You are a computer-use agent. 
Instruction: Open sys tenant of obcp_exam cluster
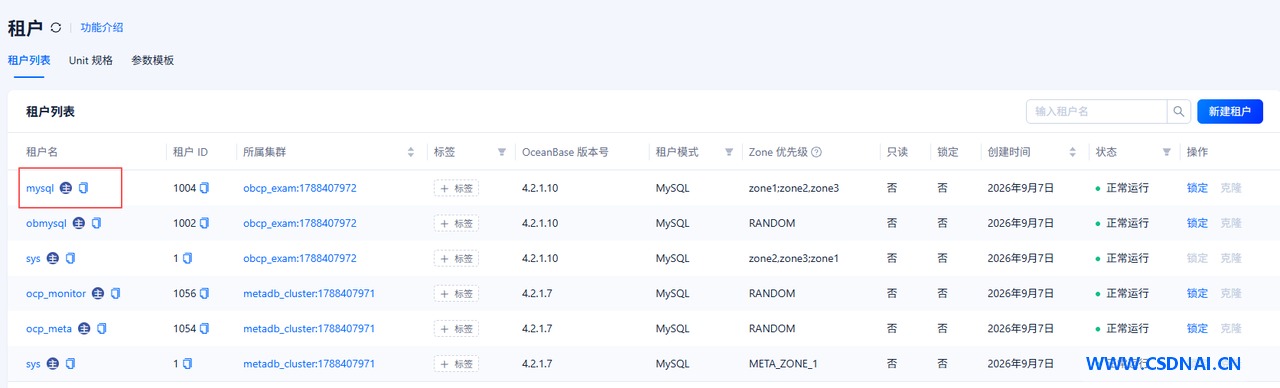(x=33, y=258)
